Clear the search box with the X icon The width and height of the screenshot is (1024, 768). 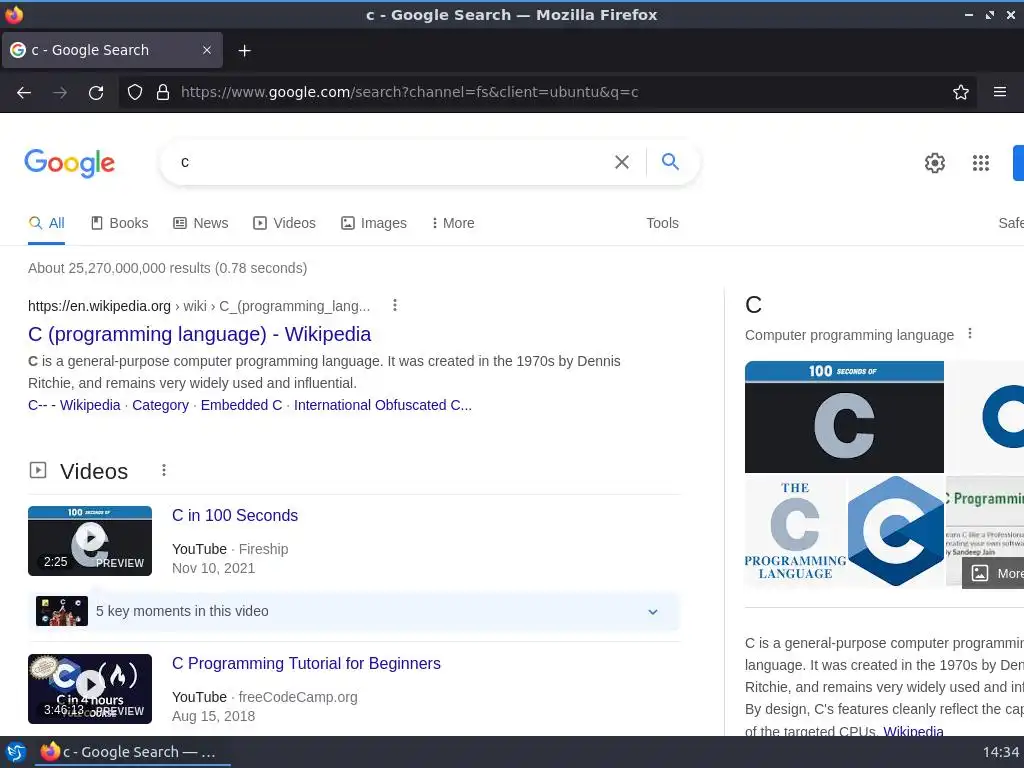[x=622, y=162]
